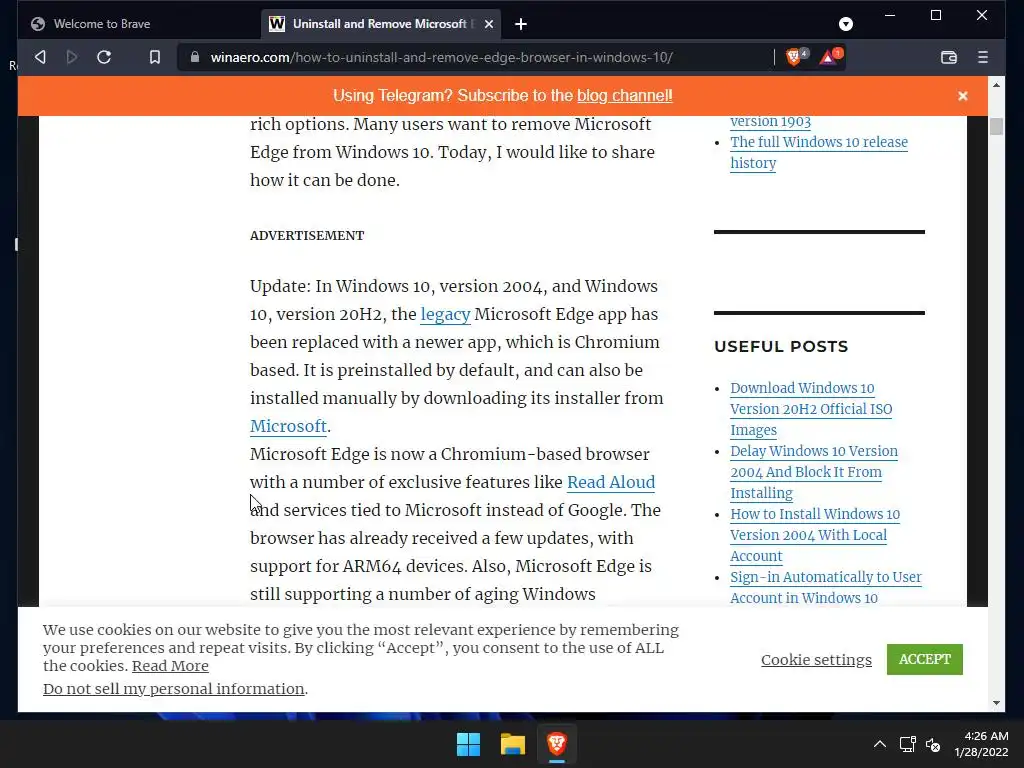Screen dimensions: 1024x768
Task: Open Sign-in Automatically to User Account link
Action: pos(825,587)
